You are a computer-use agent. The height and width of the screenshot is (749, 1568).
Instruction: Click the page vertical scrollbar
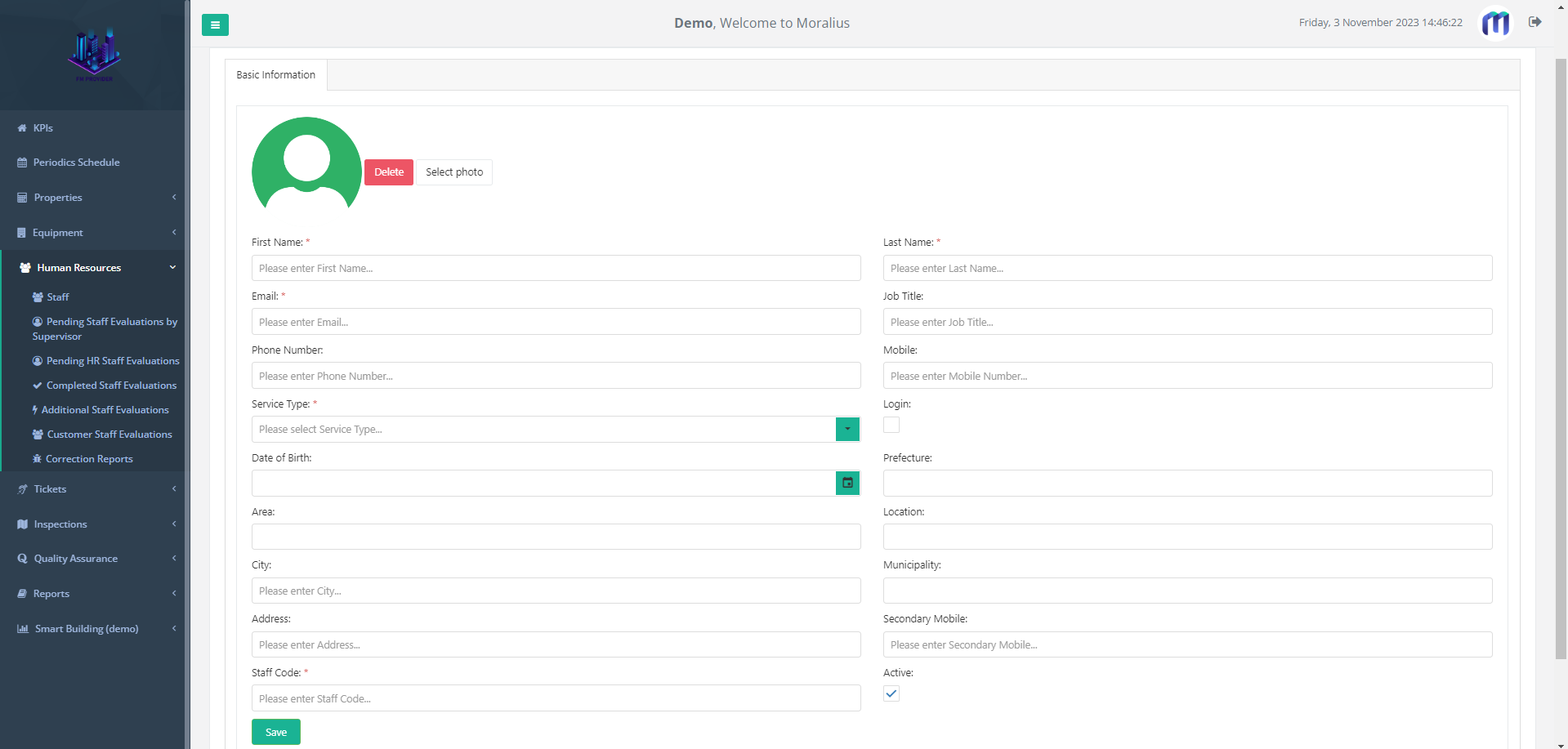(x=1561, y=359)
